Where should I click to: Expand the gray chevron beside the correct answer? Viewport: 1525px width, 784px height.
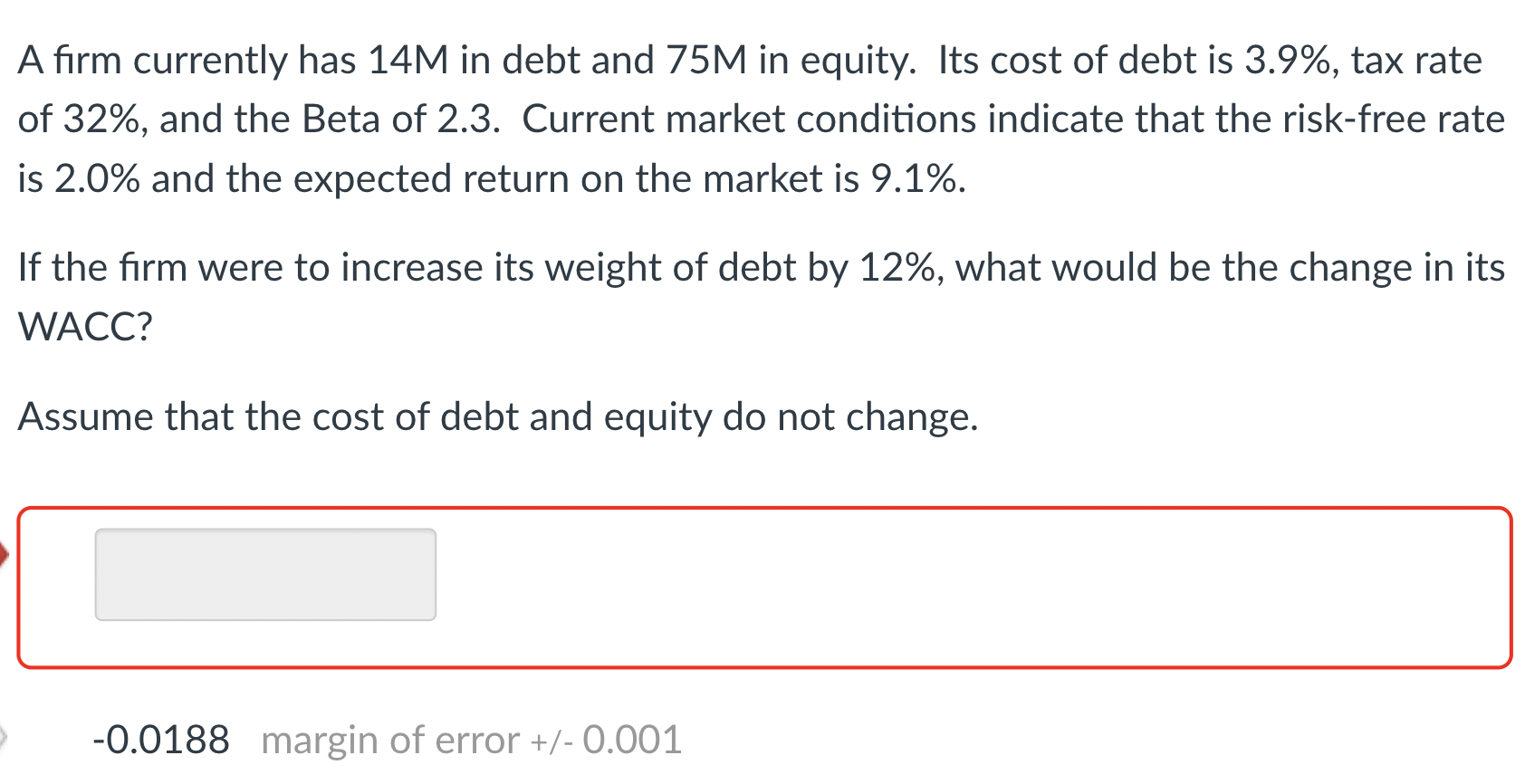[4, 735]
